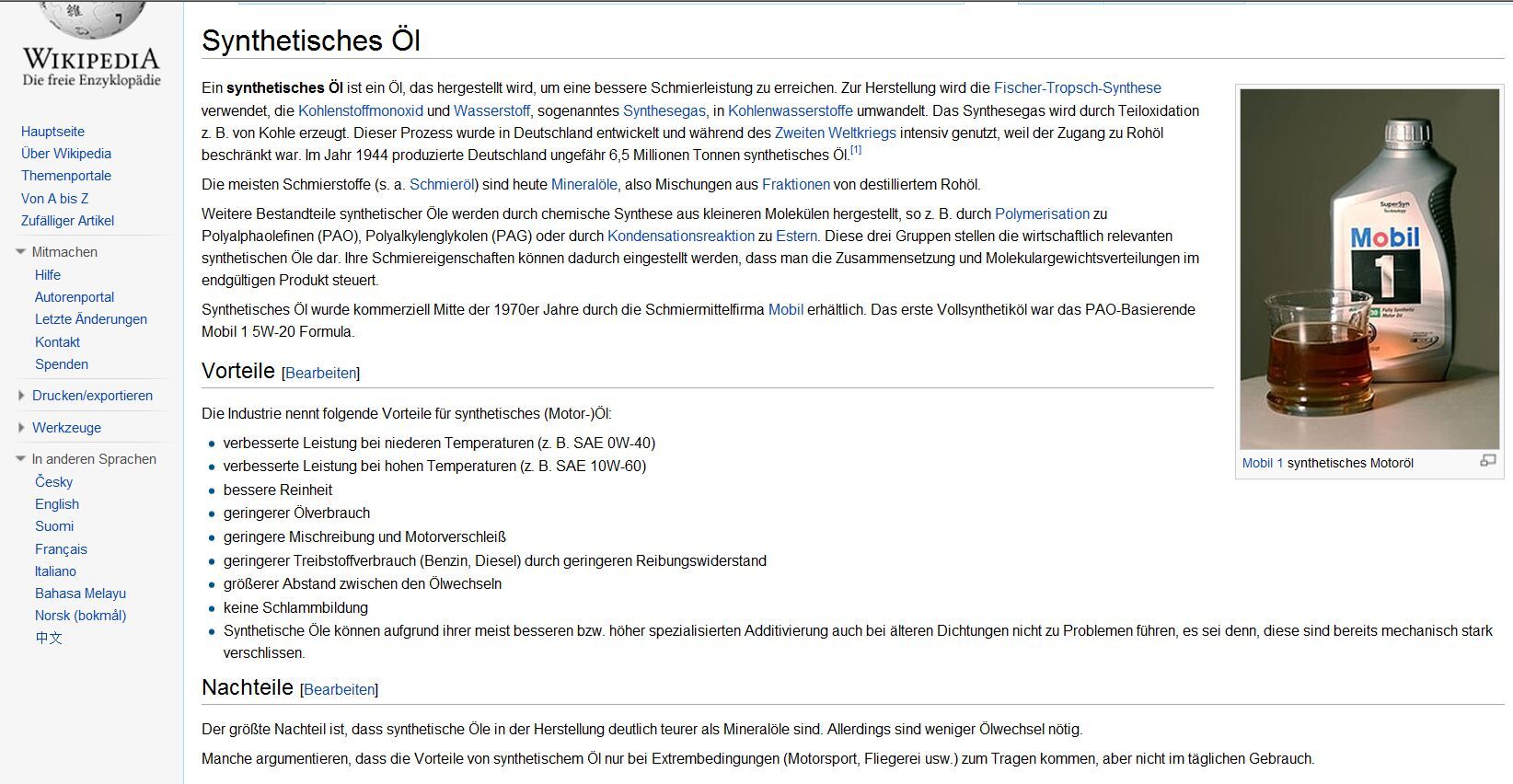Open the Spenden donation link
Viewport: 1513px width, 784px height.
coord(62,364)
